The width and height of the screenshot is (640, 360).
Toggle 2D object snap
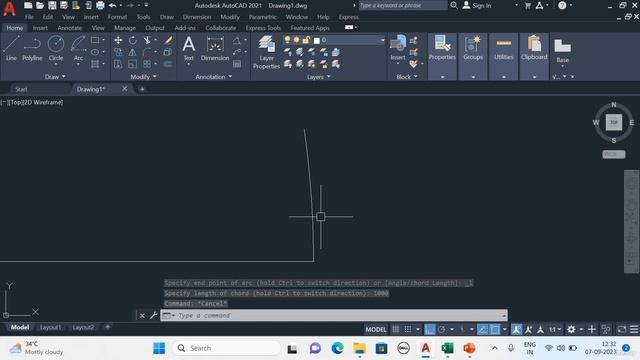495,329
